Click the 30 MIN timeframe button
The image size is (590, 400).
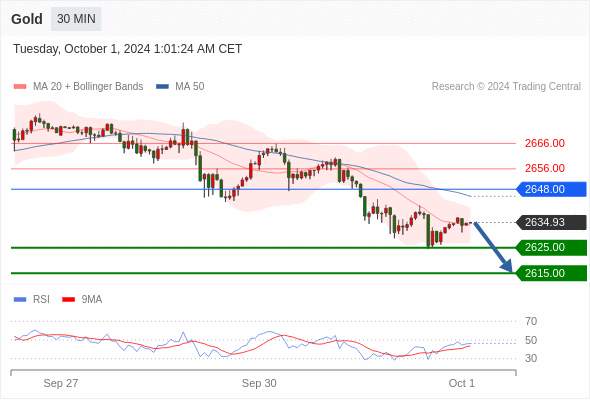76,19
